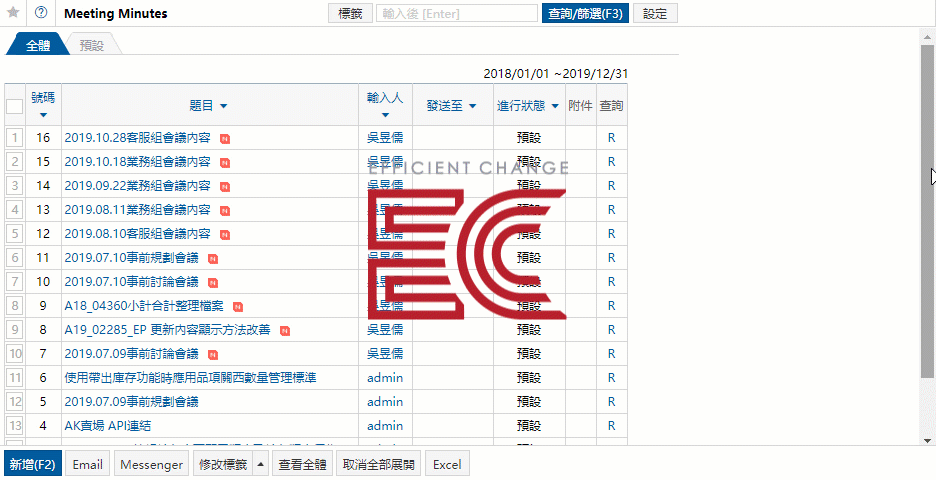Click the Messenger button

[x=152, y=464]
